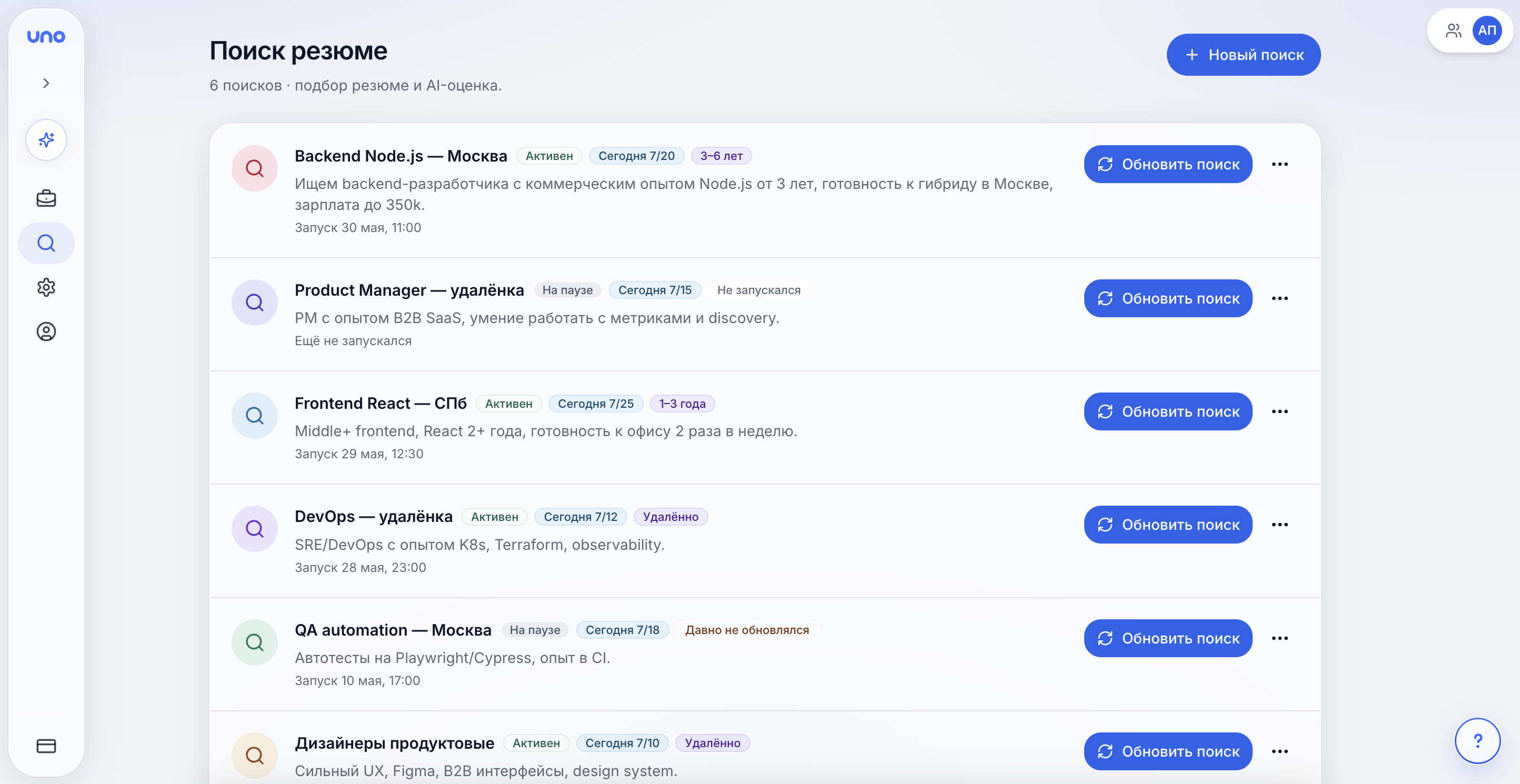Open the help question mark button
1520x784 pixels.
point(1477,740)
